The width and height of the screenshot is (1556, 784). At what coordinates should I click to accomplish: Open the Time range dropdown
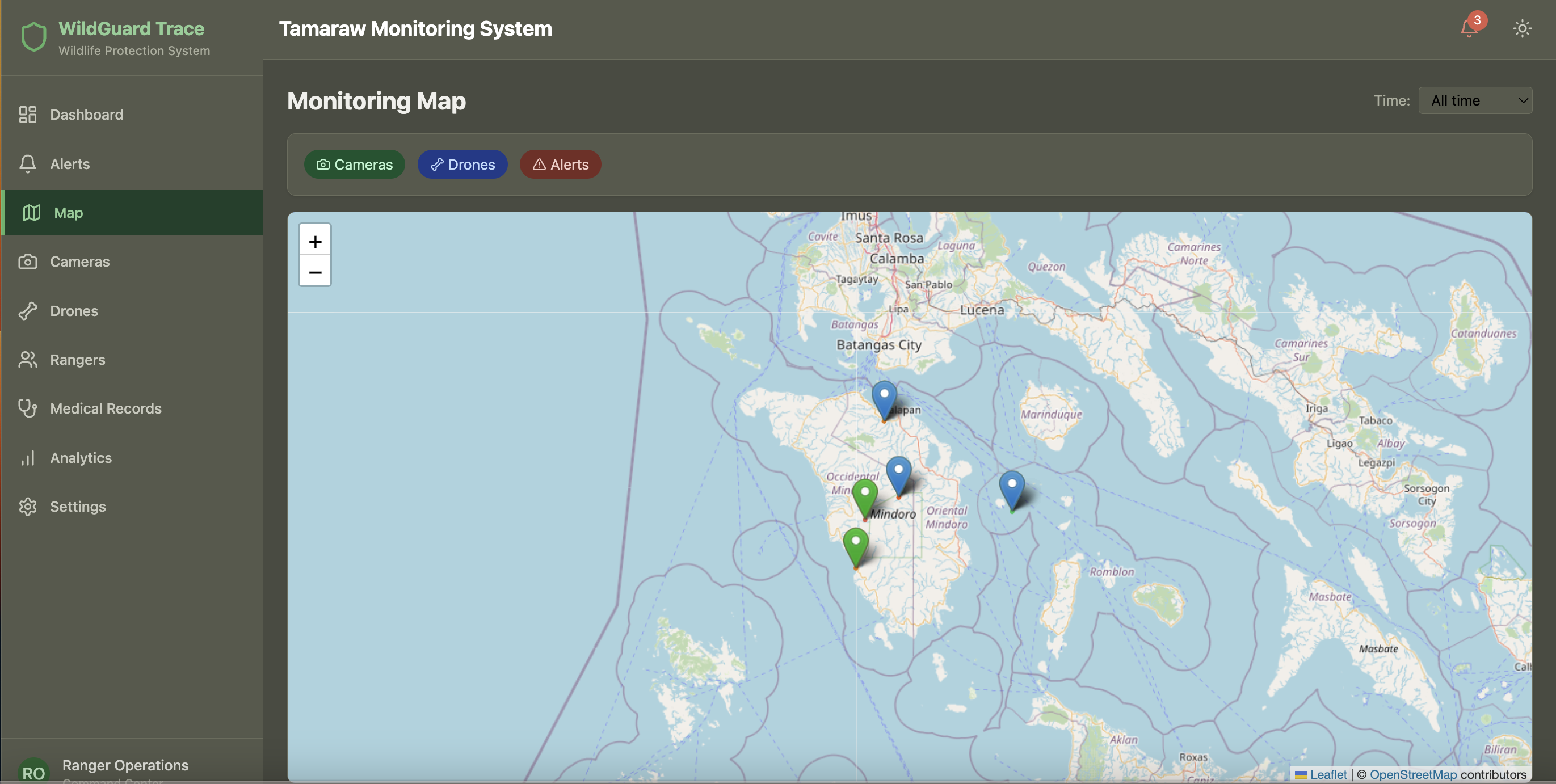click(1474, 100)
